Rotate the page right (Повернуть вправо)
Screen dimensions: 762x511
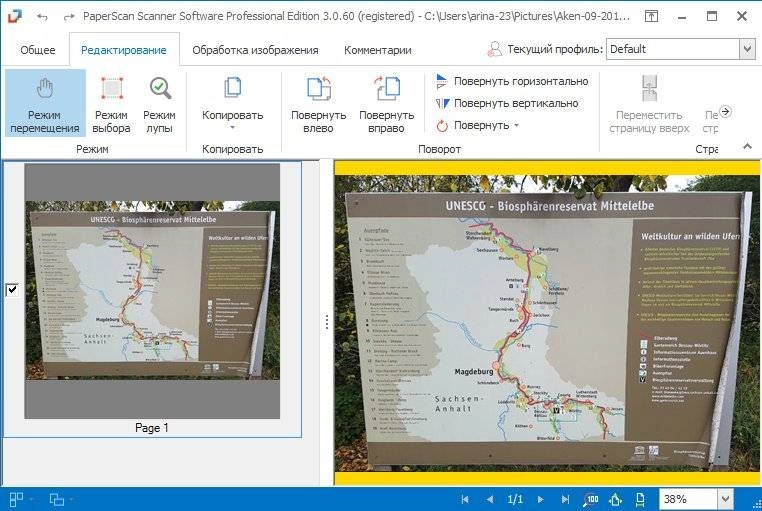click(x=386, y=103)
